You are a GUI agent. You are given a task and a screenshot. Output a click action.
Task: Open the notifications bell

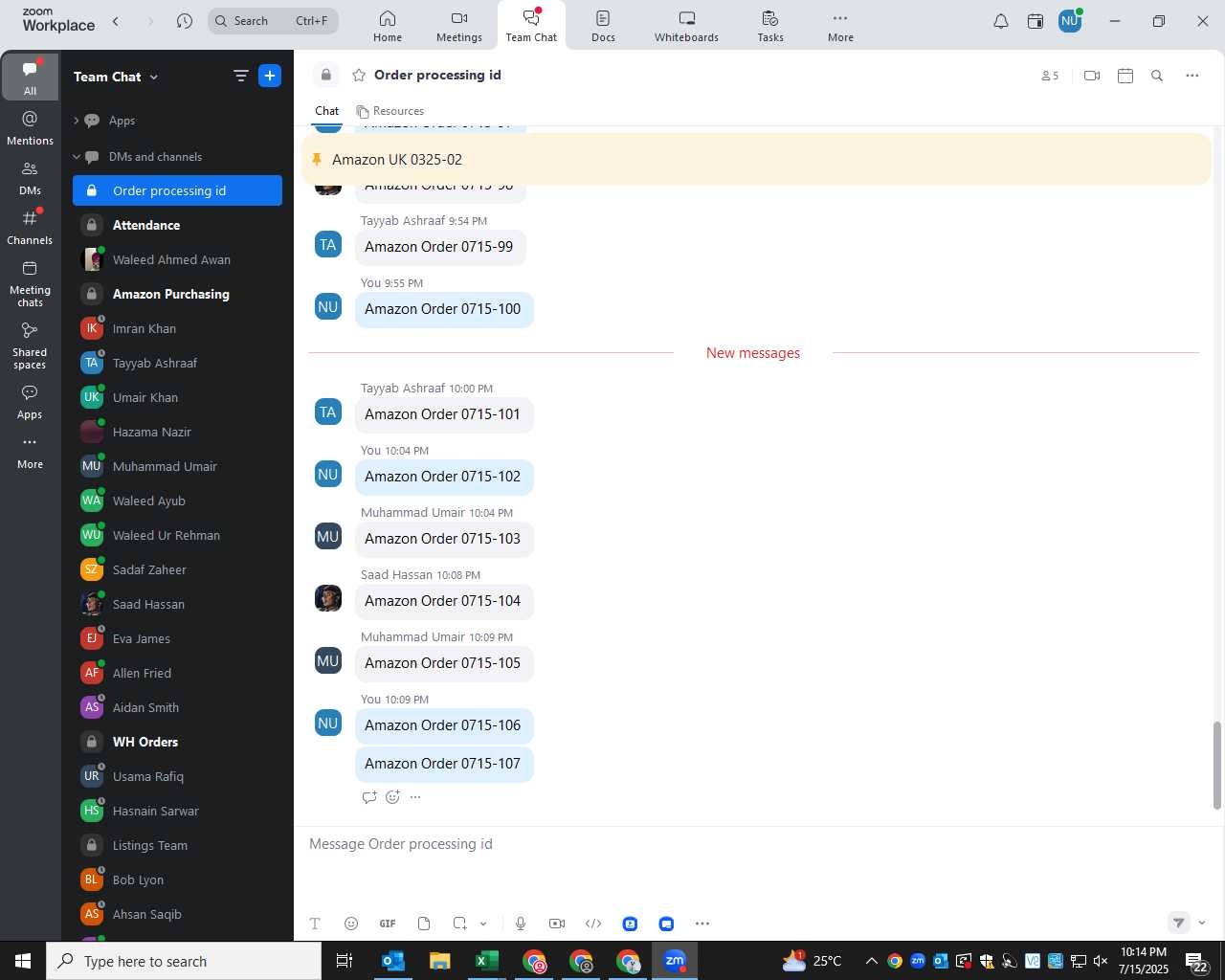(x=1000, y=21)
